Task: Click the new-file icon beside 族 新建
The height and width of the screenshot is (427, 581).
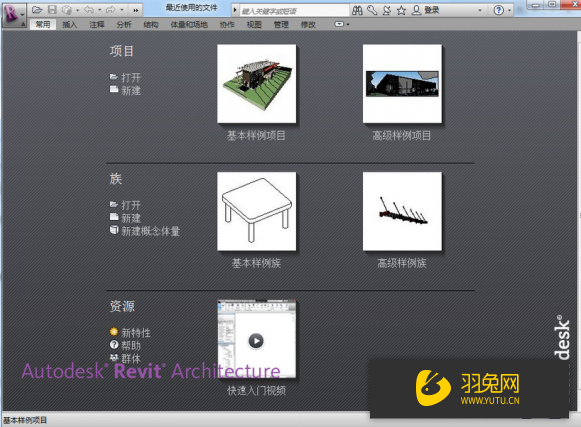Action: (x=114, y=217)
